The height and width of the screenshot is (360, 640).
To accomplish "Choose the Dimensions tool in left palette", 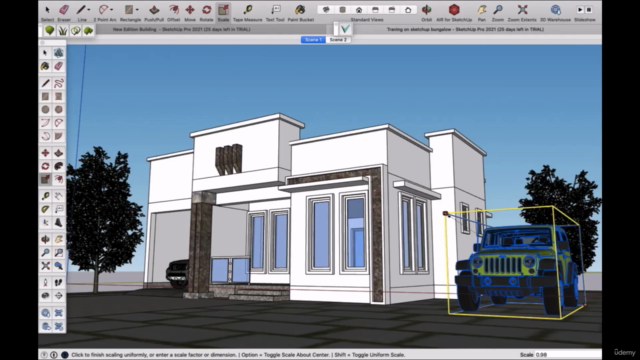I will [59, 196].
